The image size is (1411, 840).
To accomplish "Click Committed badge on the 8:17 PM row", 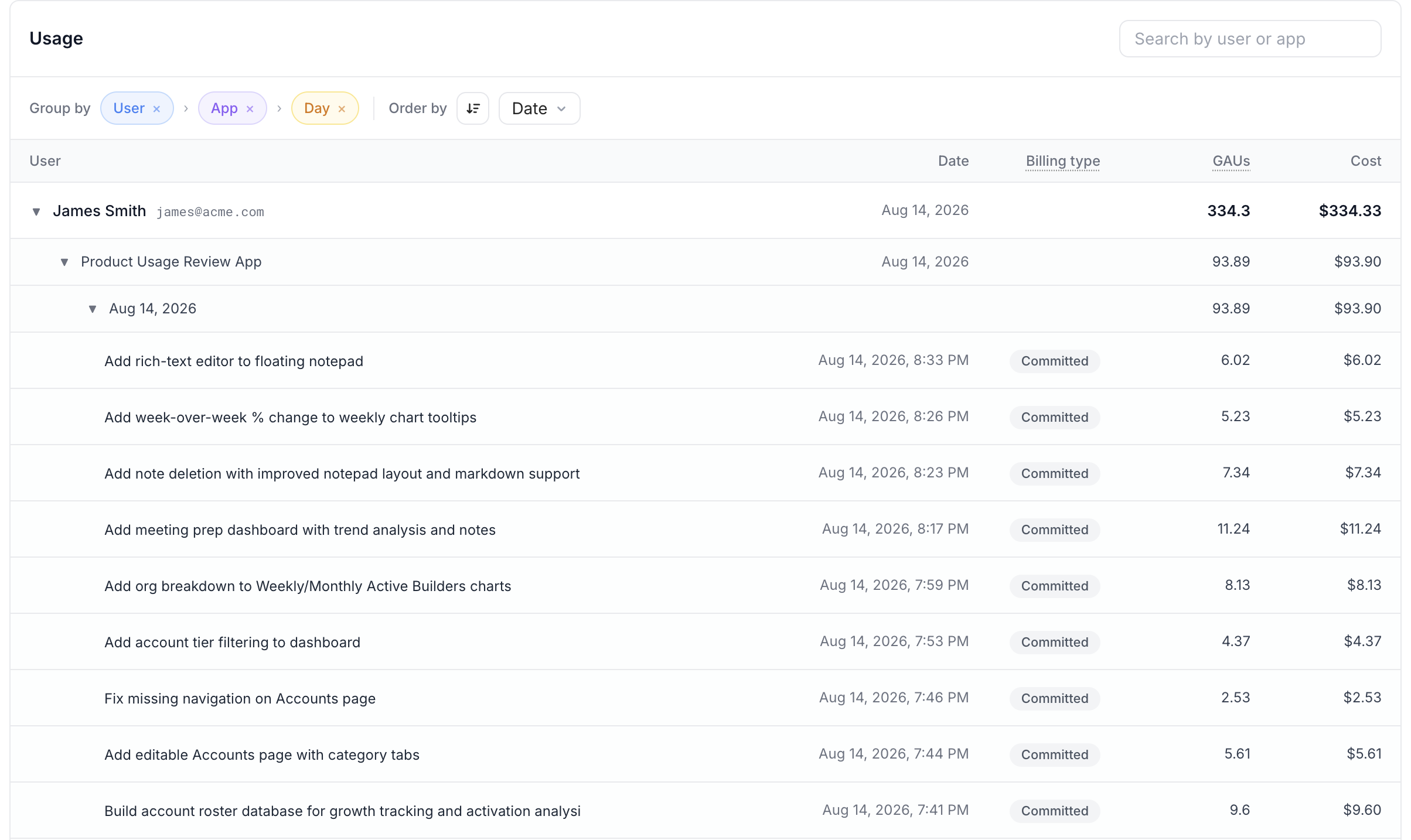I will coord(1055,530).
